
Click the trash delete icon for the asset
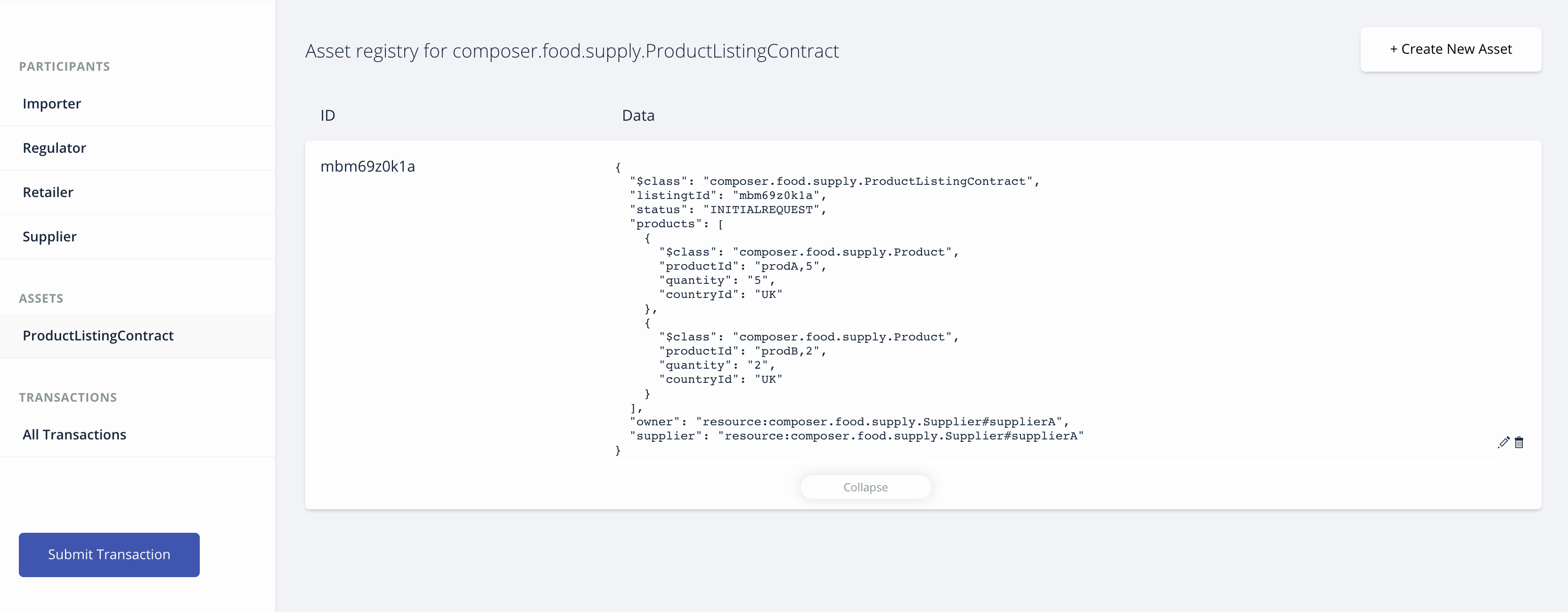coord(1519,442)
